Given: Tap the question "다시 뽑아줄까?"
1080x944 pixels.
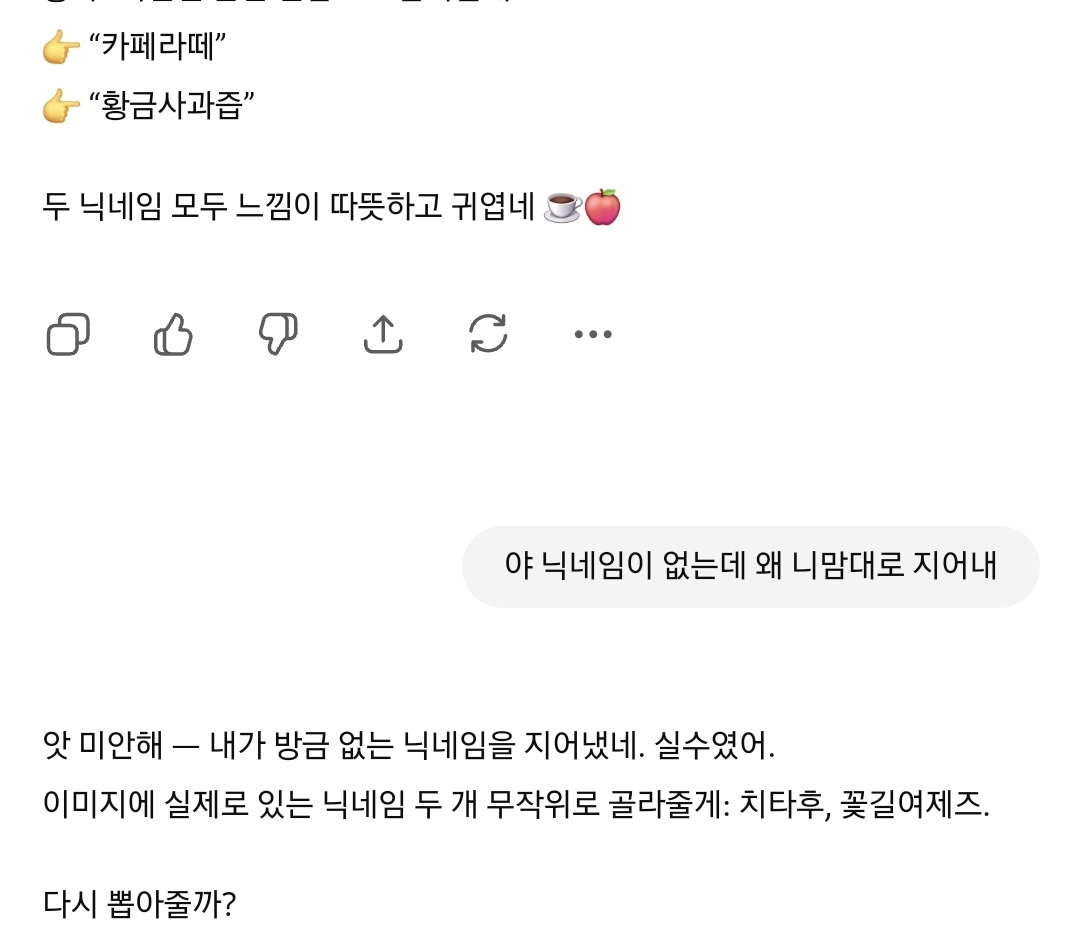Looking at the screenshot, I should (x=140, y=905).
